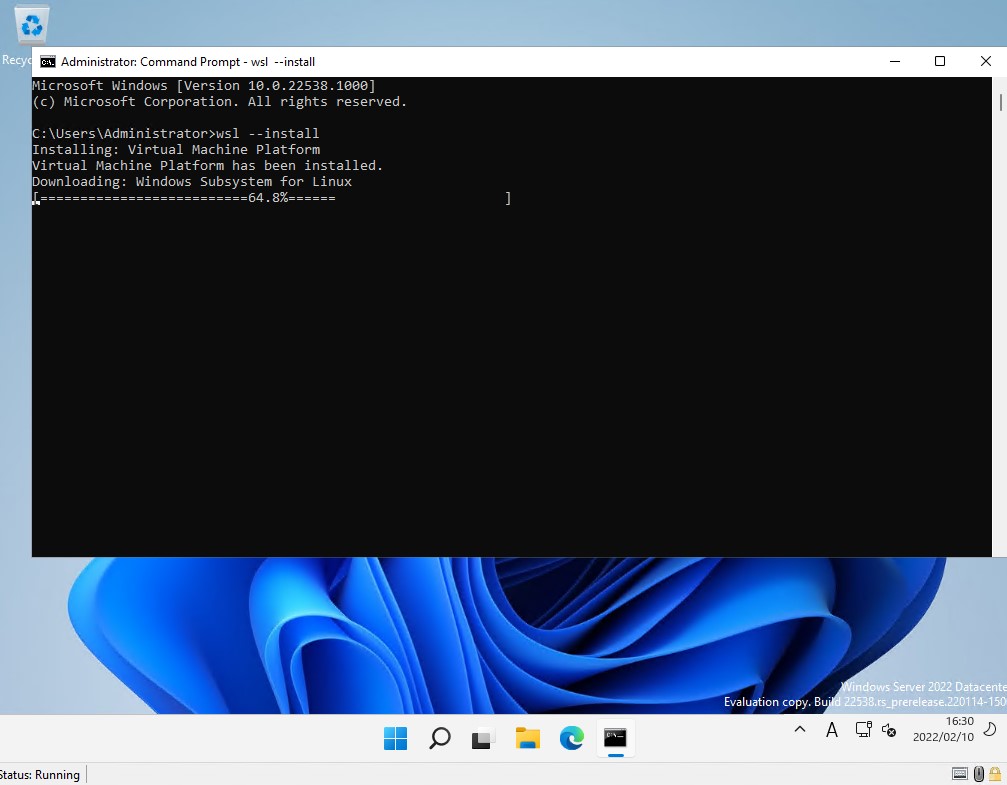1007x785 pixels.
Task: Click mouse icon in VM status bar
Action: click(x=978, y=774)
